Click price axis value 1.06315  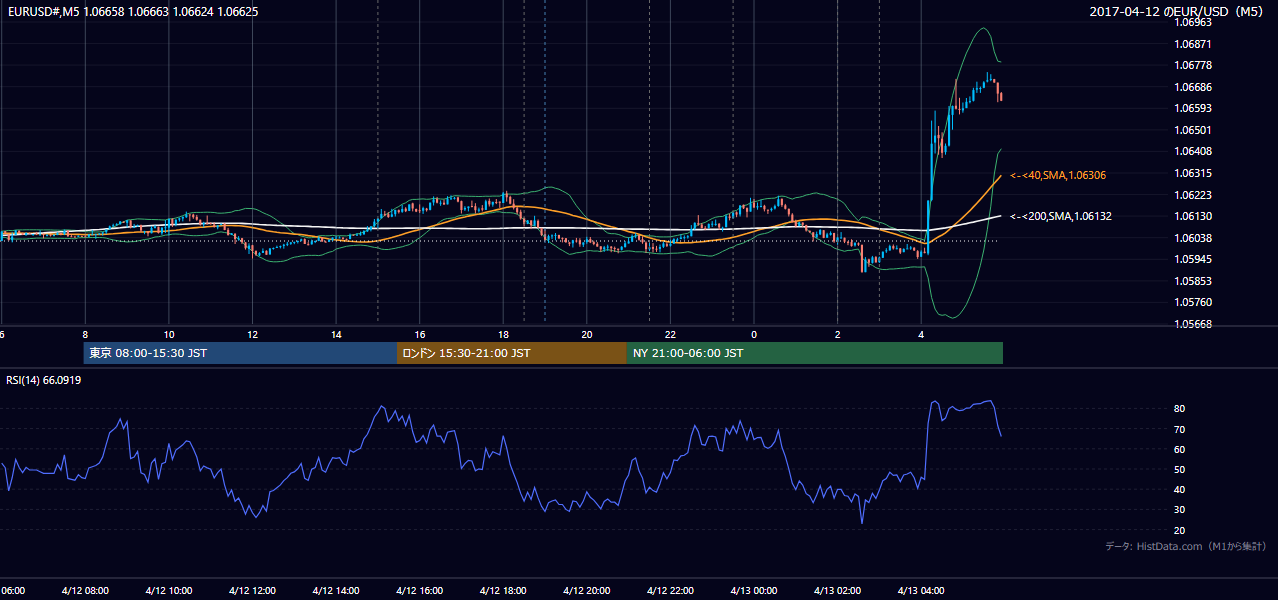[x=1192, y=173]
